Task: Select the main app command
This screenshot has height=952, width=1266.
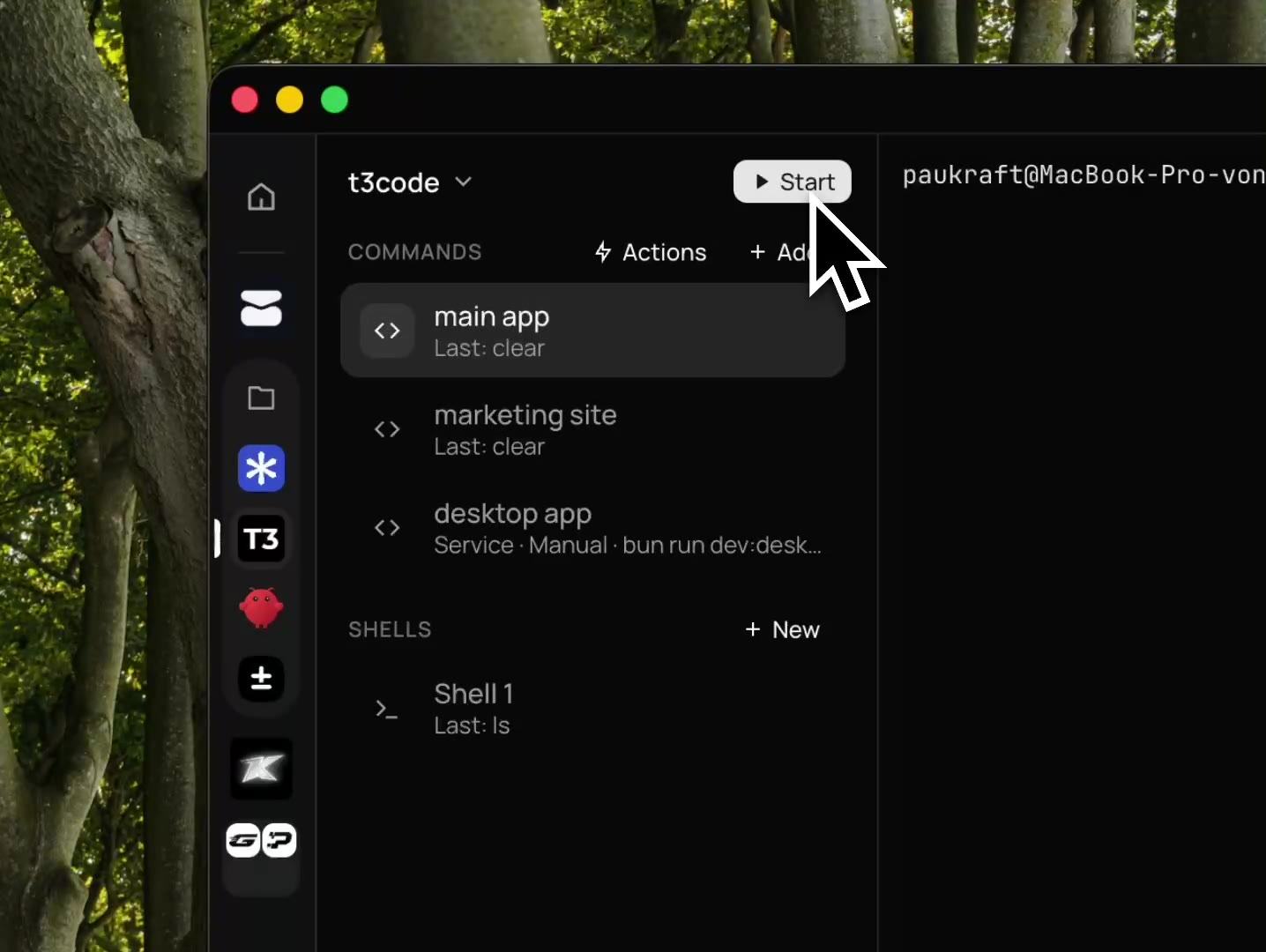Action: pyautogui.click(x=592, y=331)
